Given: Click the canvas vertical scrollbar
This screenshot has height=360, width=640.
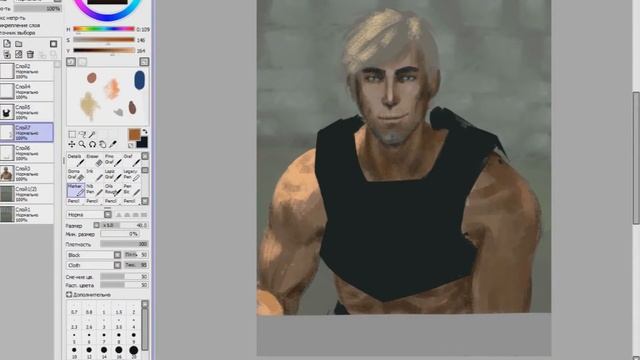Looking at the screenshot, I should click(x=636, y=158).
